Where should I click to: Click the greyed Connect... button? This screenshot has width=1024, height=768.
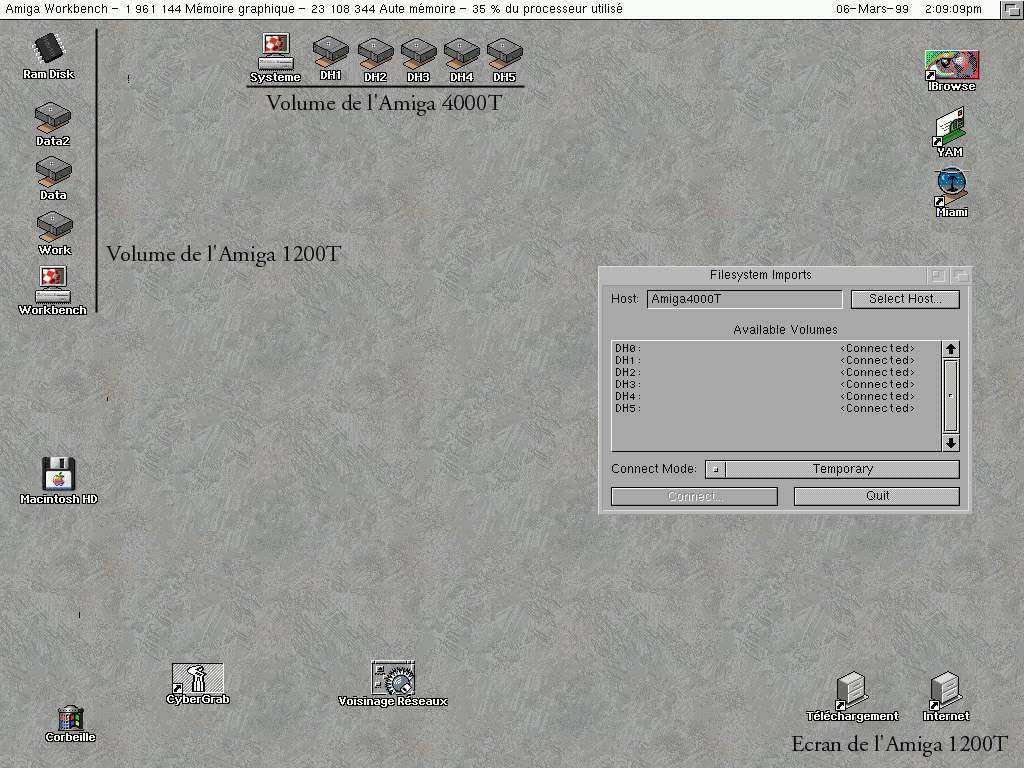click(694, 496)
